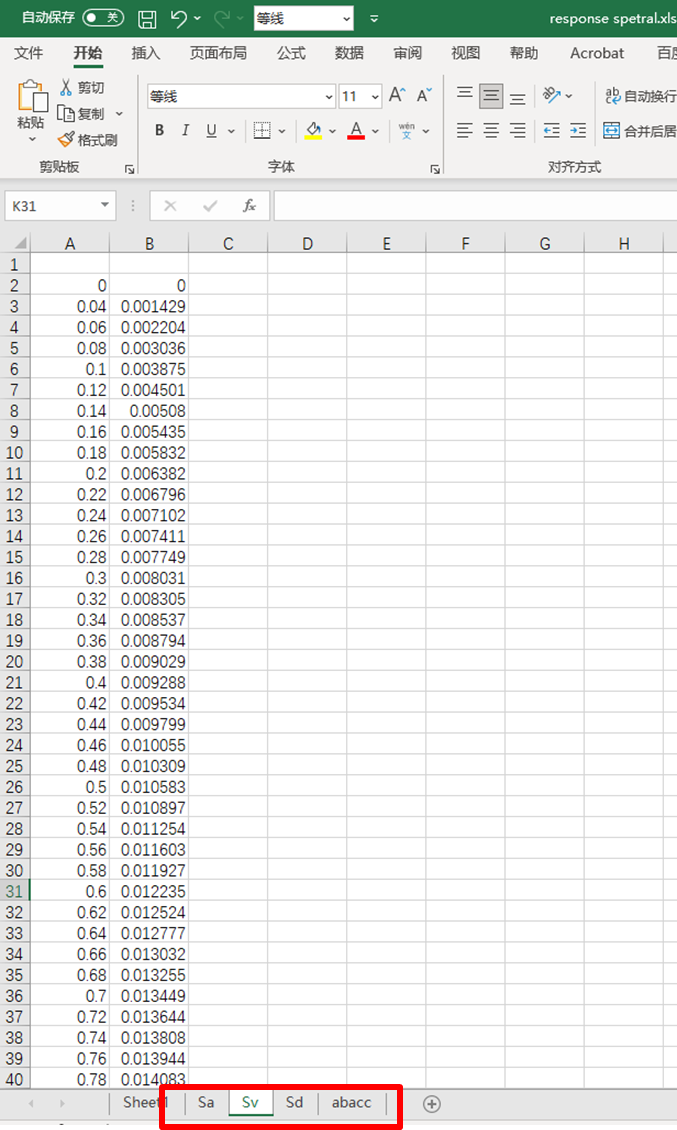
Task: Undo the last action
Action: [179, 19]
